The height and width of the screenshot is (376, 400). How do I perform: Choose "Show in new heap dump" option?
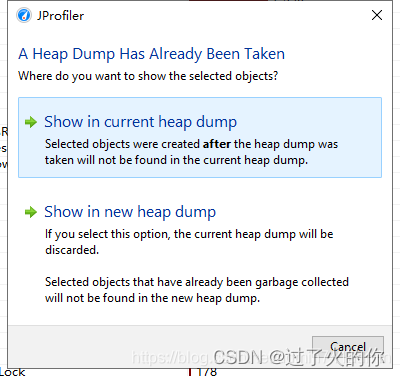[130, 212]
